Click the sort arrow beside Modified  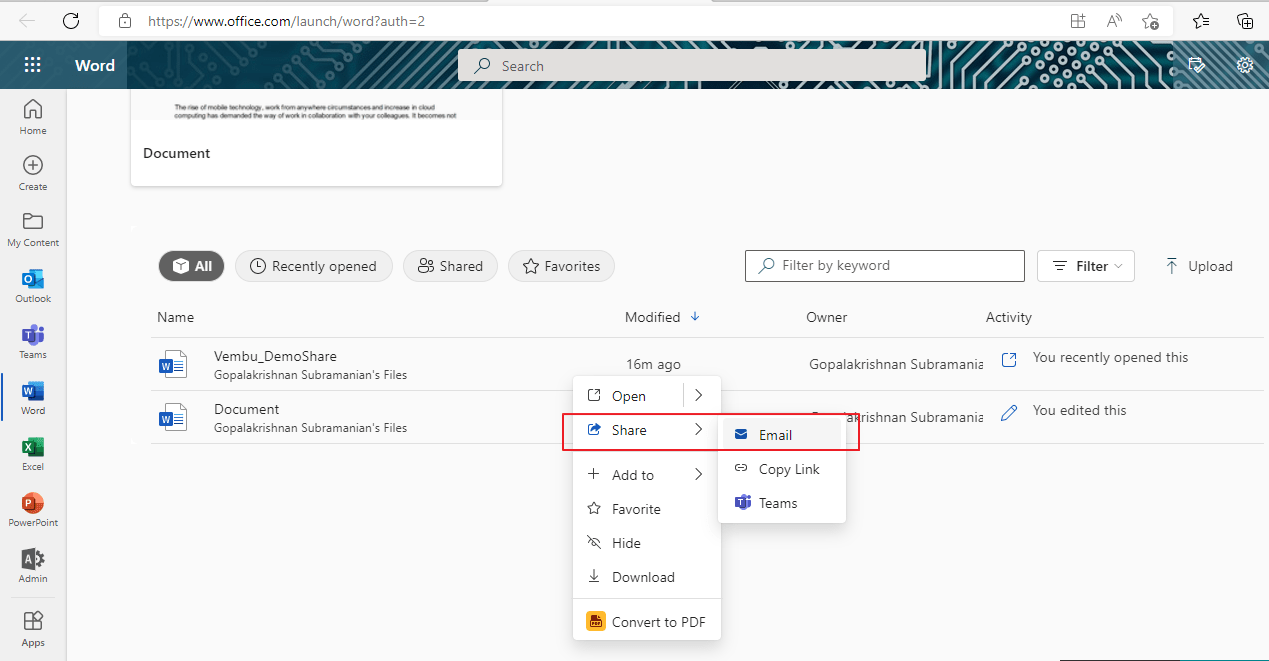[695, 317]
